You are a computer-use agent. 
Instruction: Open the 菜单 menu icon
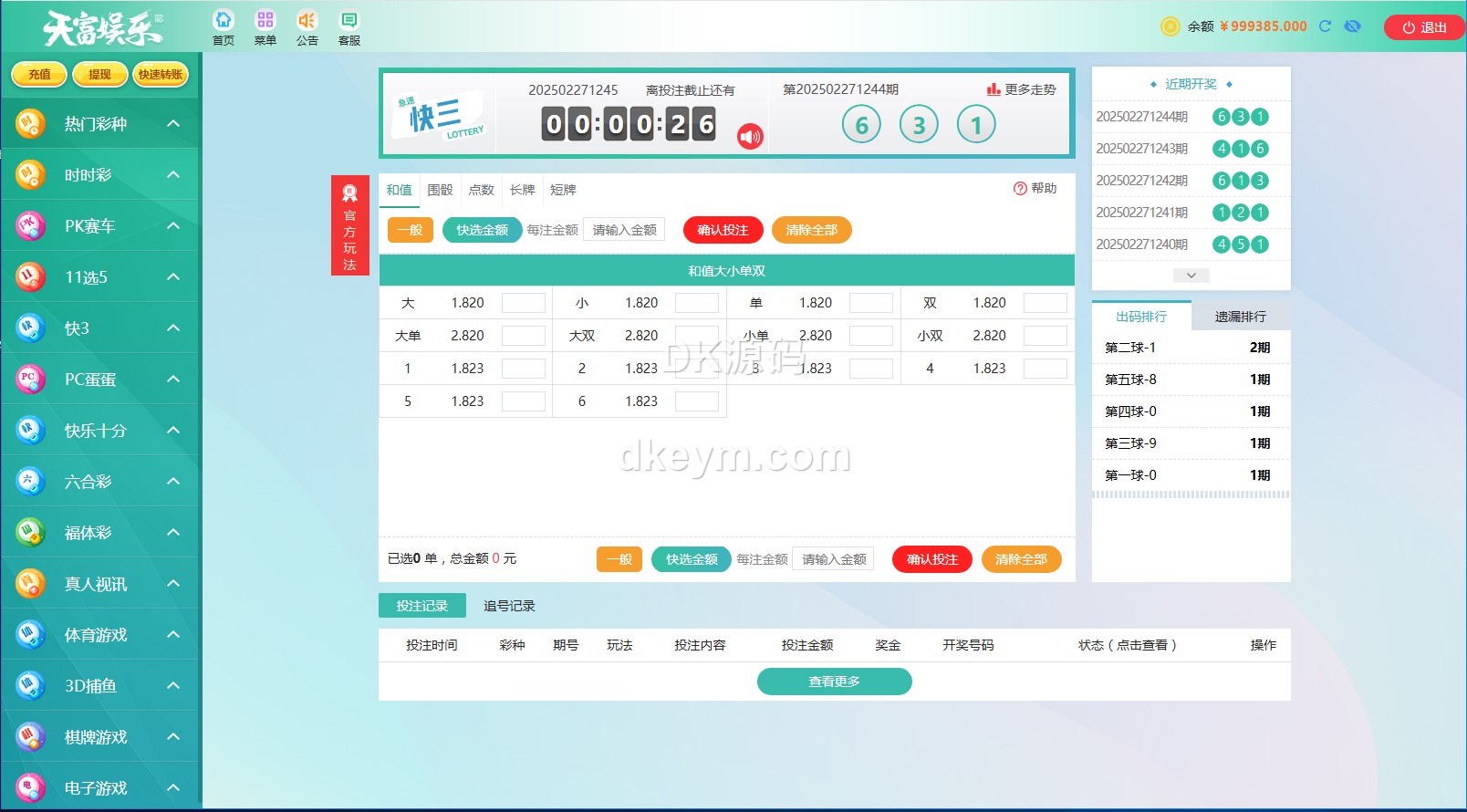[x=265, y=21]
